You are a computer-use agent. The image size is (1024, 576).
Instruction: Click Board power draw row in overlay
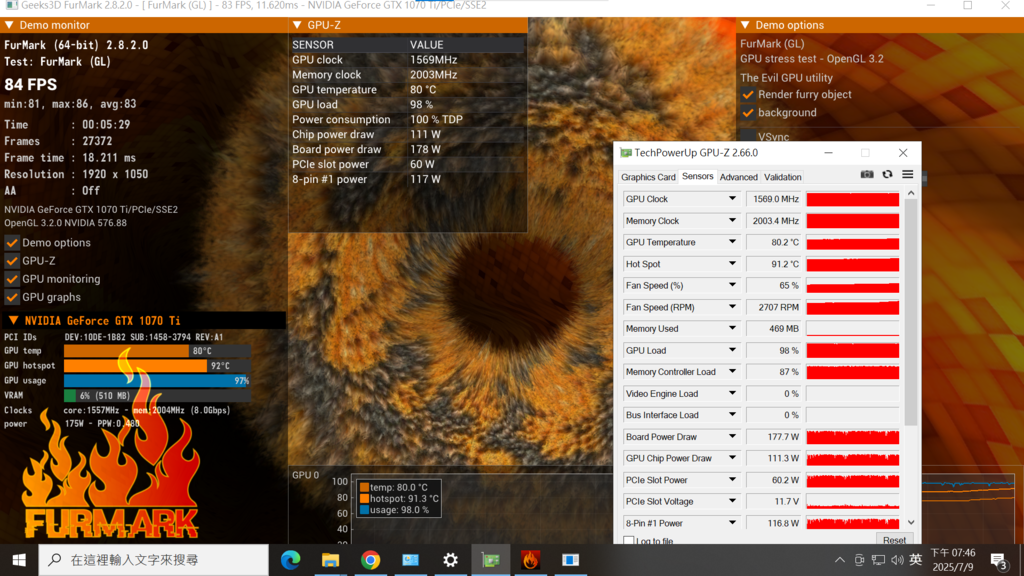pyautogui.click(x=407, y=150)
